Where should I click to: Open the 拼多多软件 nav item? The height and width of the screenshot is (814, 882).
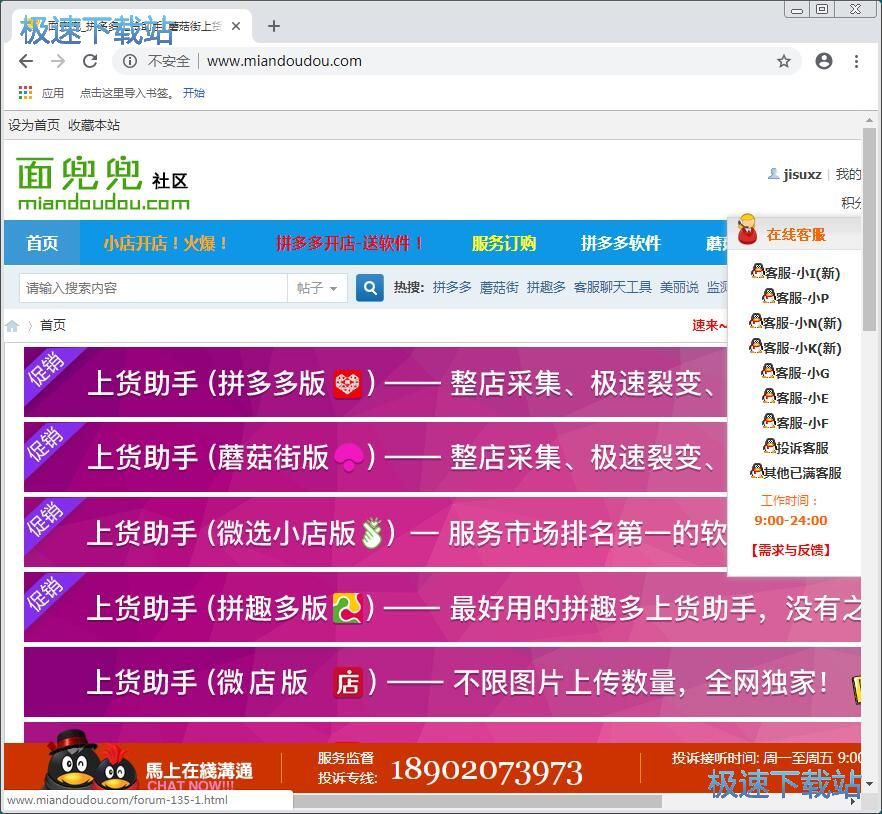[x=620, y=243]
